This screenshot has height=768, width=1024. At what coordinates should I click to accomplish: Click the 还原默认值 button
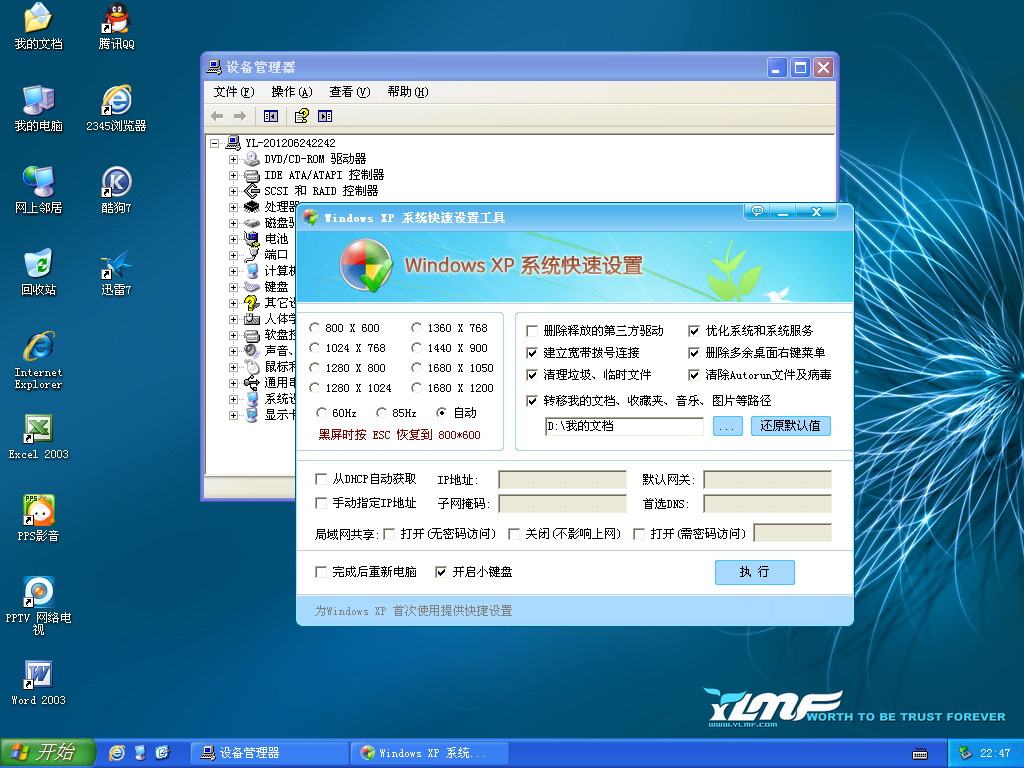(x=790, y=426)
